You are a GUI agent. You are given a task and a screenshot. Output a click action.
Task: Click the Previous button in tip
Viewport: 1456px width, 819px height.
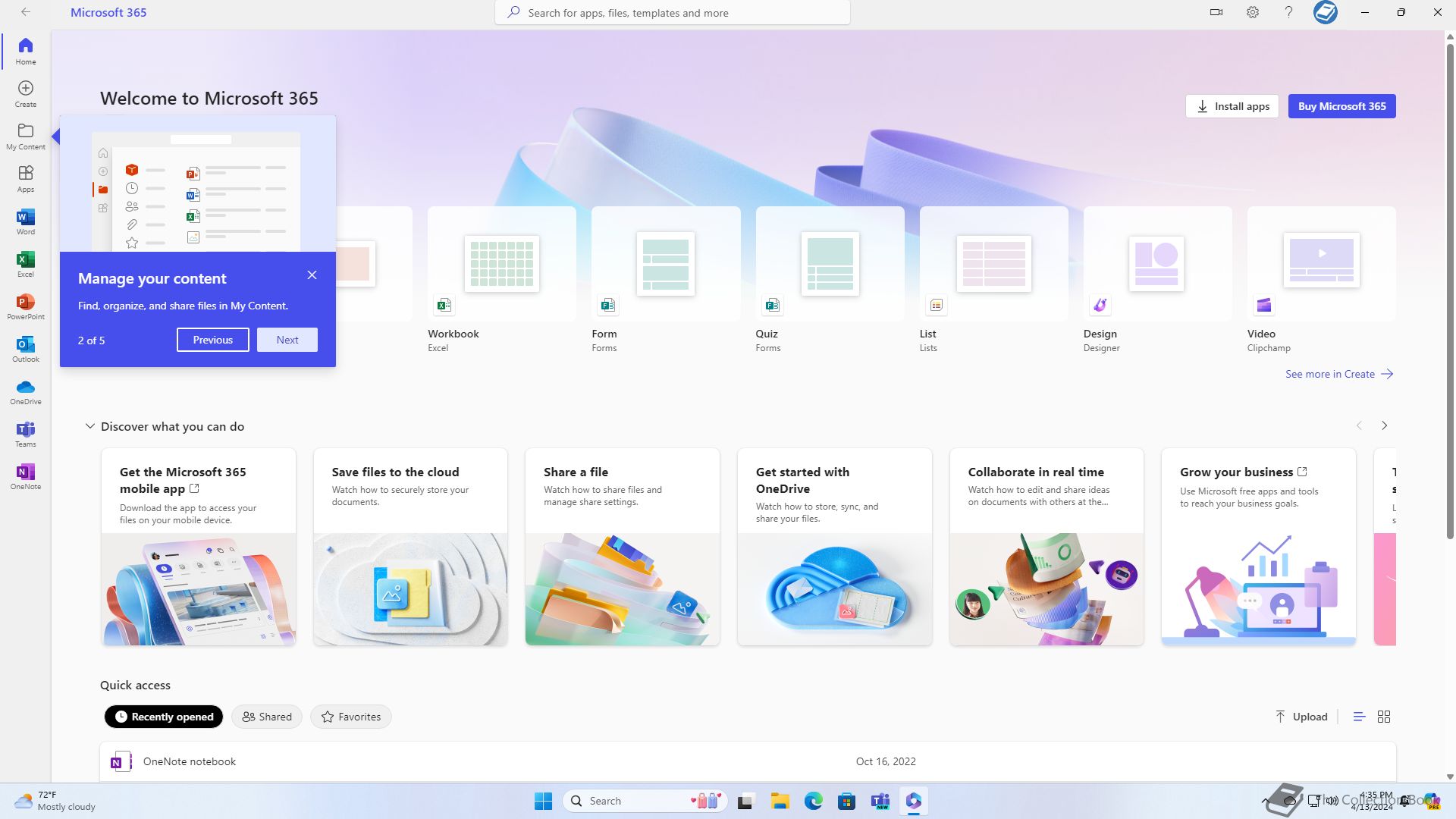(x=212, y=340)
